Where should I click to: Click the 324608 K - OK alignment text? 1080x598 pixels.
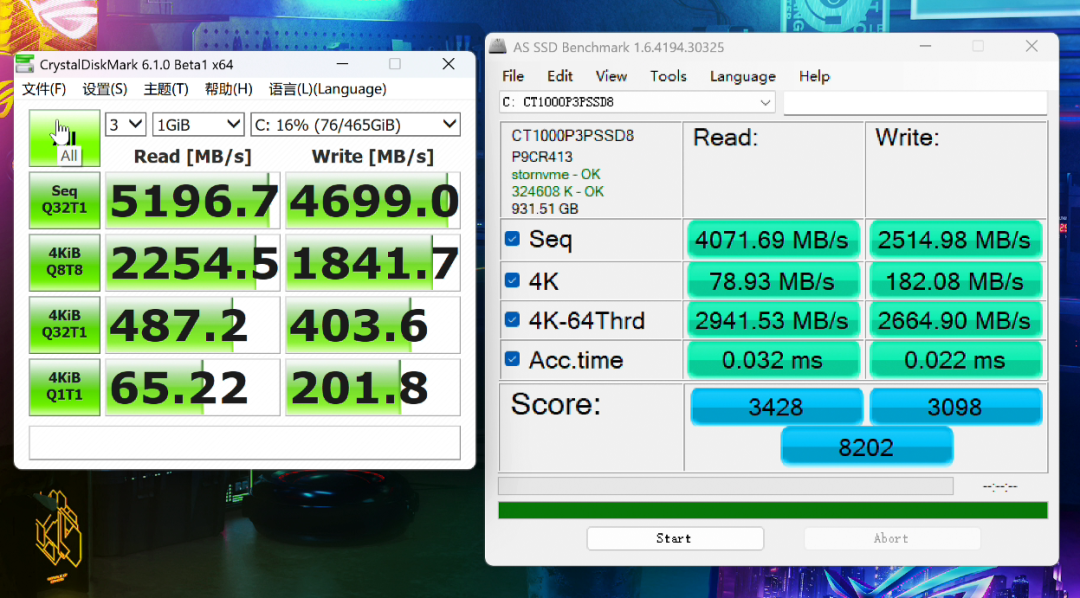(x=557, y=192)
